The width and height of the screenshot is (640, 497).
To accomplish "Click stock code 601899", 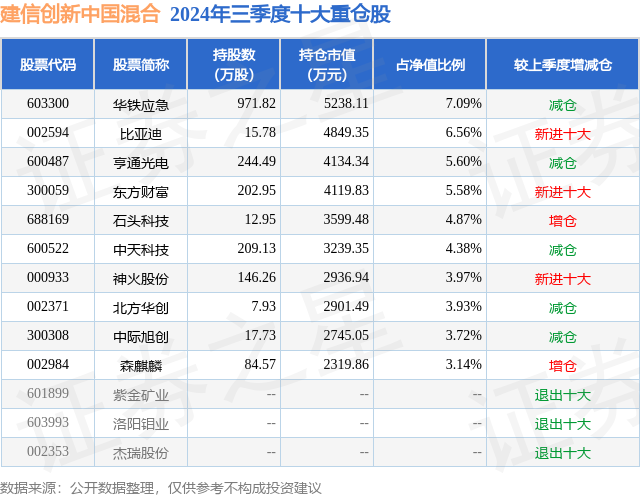I will [x=48, y=393].
